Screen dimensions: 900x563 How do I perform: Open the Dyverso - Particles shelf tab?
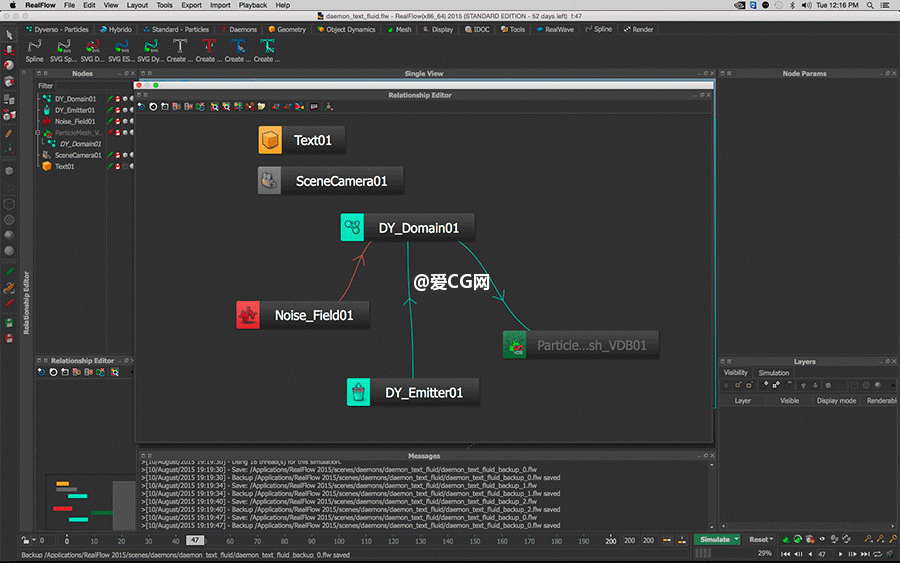[x=57, y=29]
